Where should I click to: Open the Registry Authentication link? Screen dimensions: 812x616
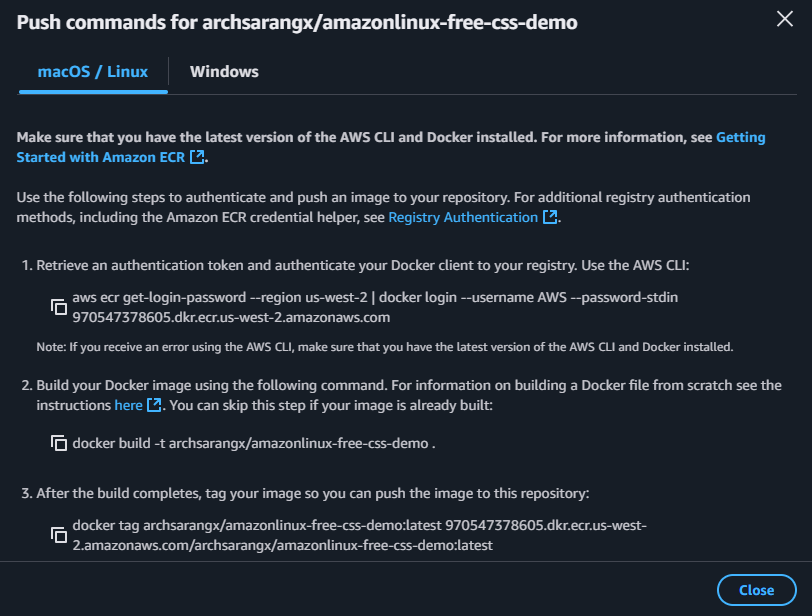[x=463, y=217]
